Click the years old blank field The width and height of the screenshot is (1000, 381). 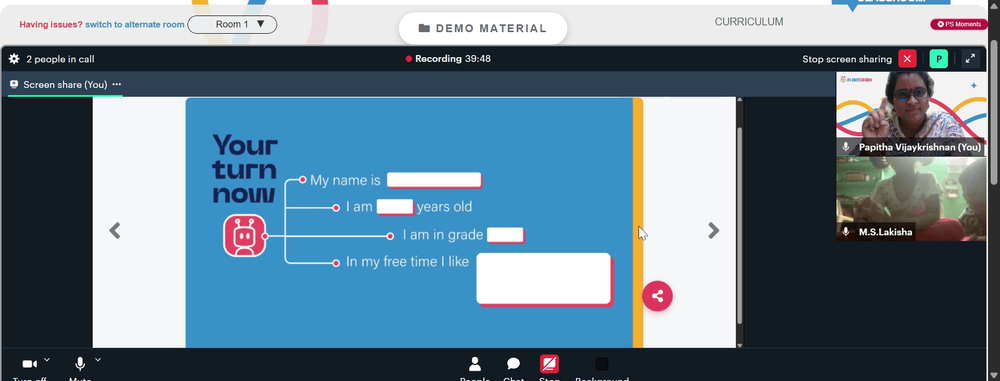tap(395, 207)
